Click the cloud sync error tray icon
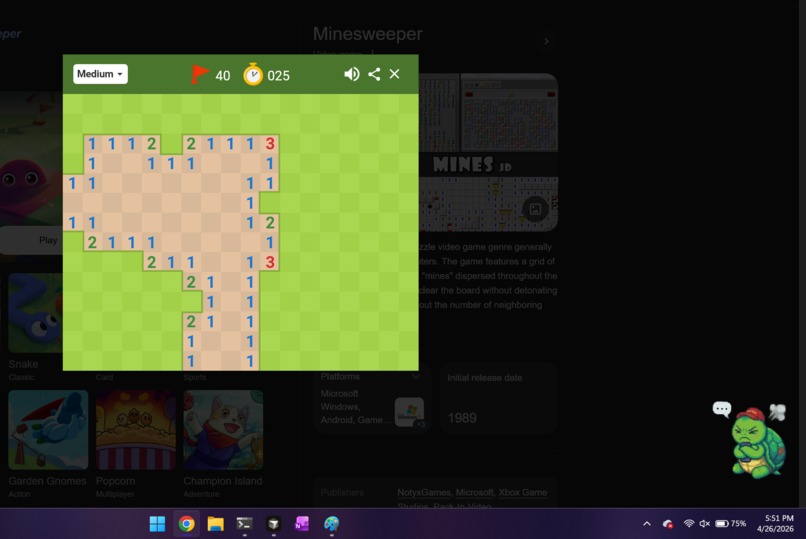Image resolution: width=806 pixels, height=539 pixels. tap(668, 524)
